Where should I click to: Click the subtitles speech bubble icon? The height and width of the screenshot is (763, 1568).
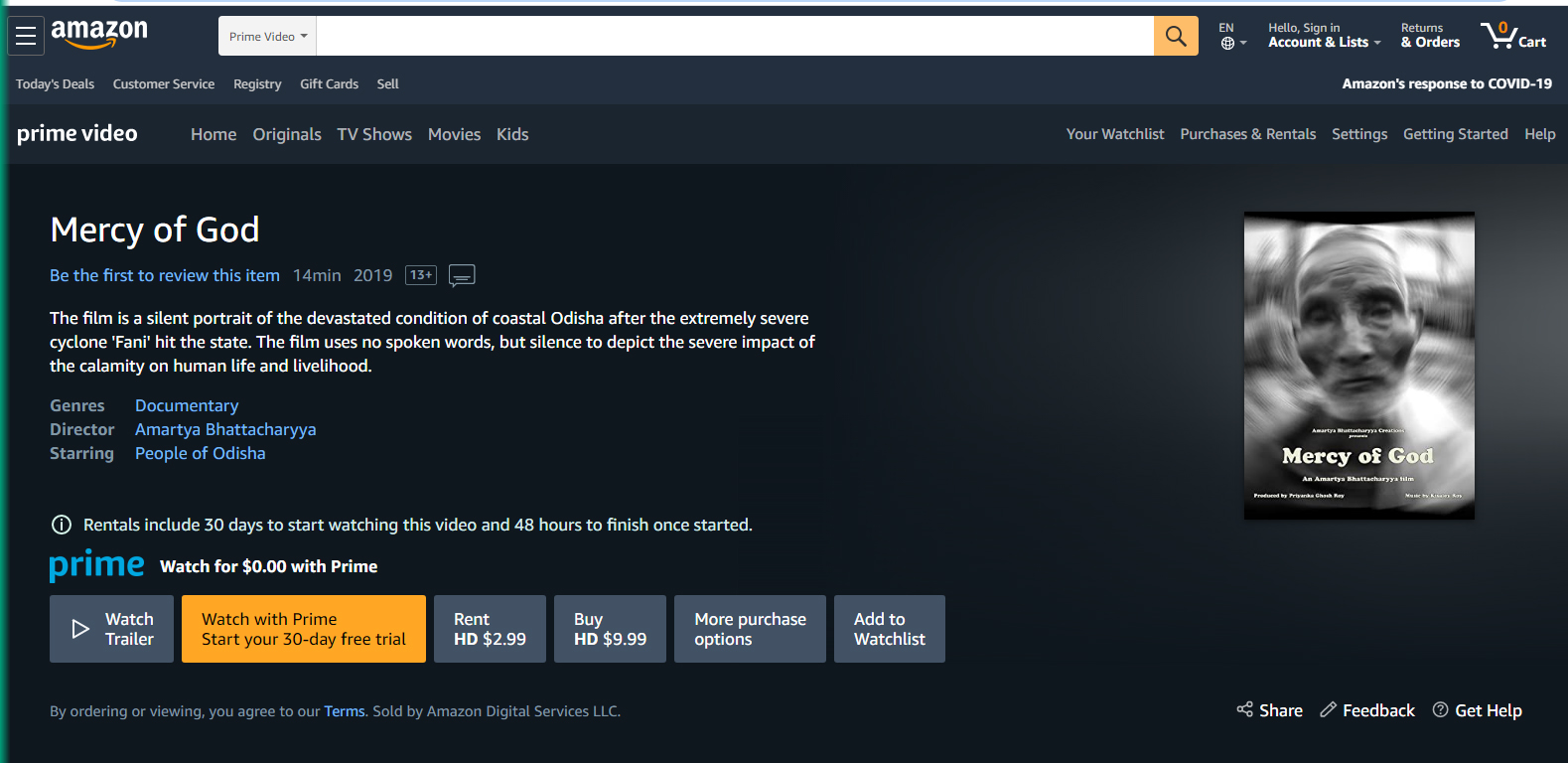click(x=462, y=275)
